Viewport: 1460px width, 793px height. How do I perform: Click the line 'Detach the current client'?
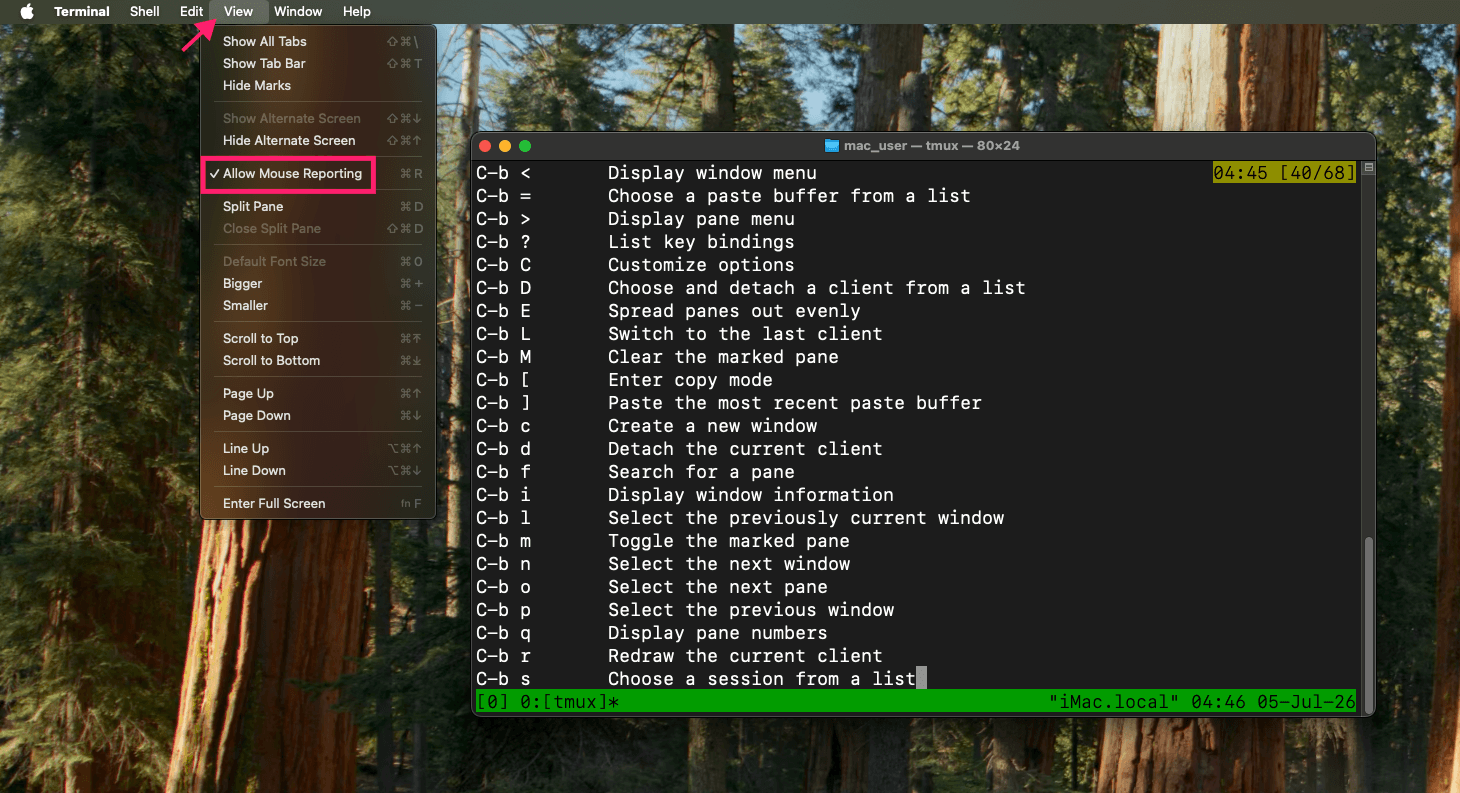(x=745, y=449)
